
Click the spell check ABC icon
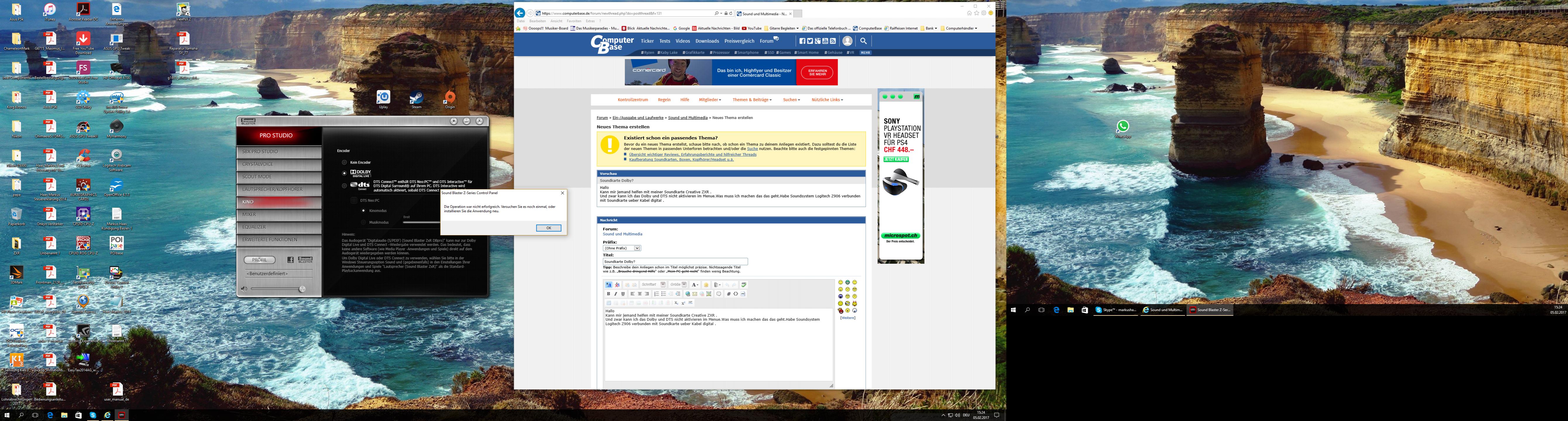(x=744, y=284)
